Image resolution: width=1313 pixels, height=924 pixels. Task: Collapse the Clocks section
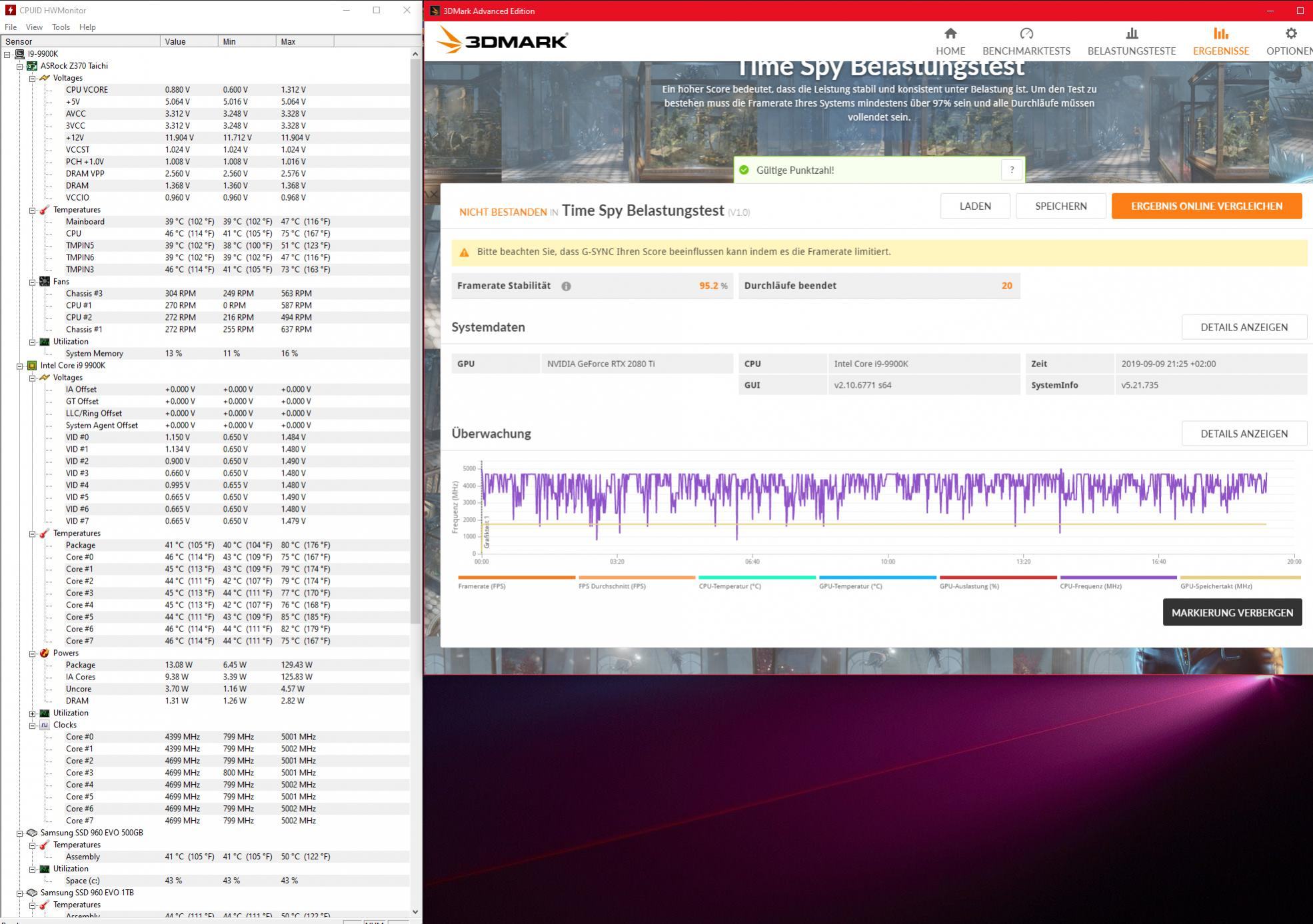point(32,725)
